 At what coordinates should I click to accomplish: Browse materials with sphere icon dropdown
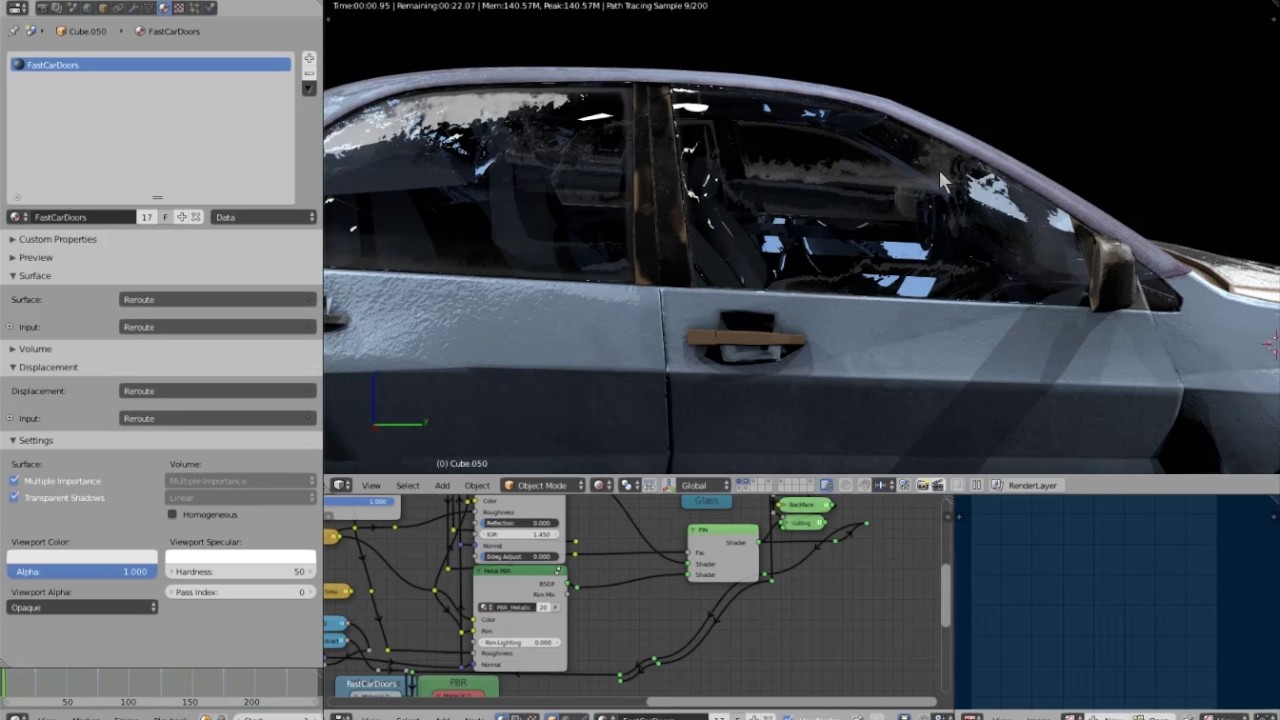[17, 217]
